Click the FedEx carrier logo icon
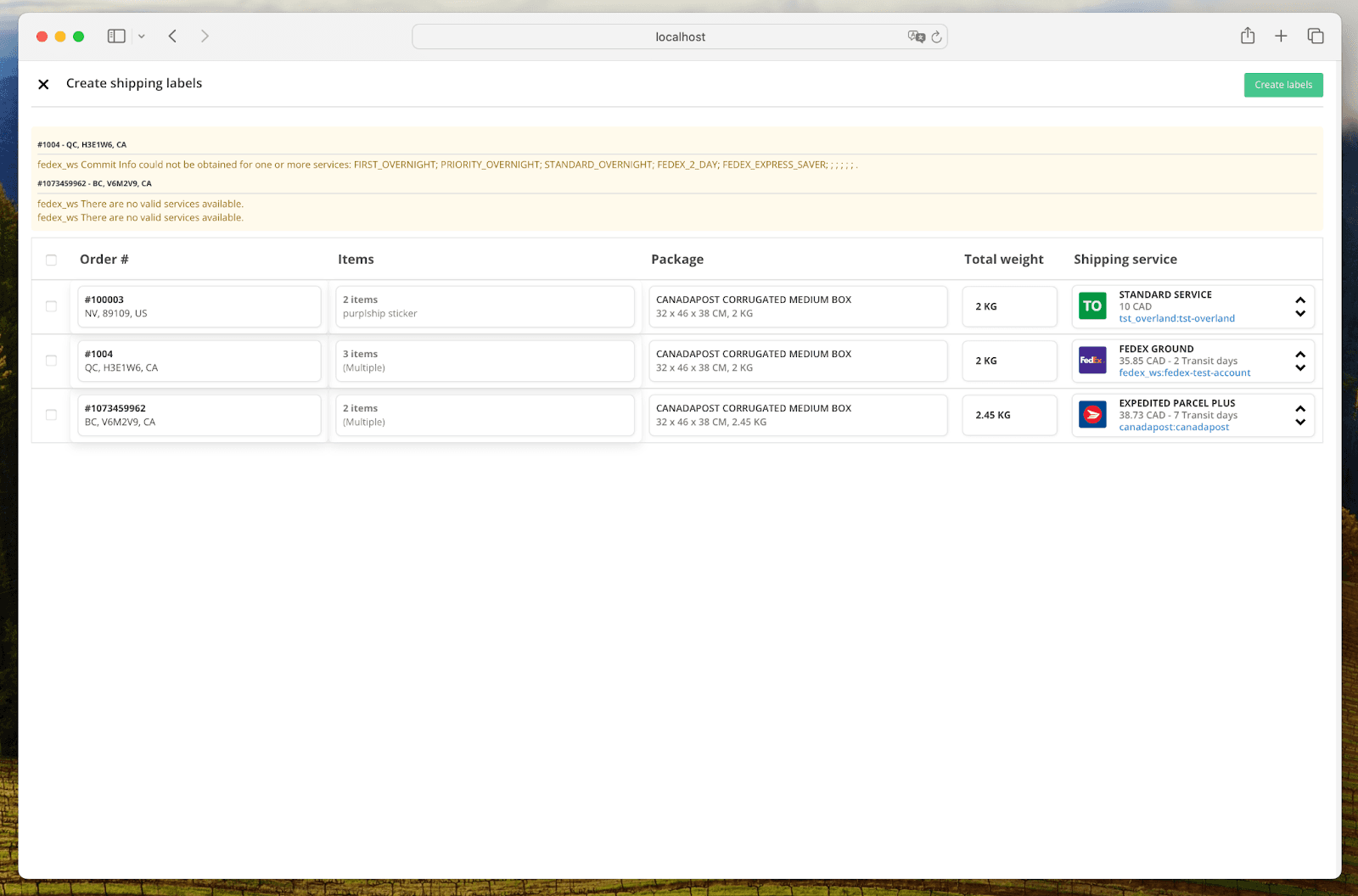Screen dimensions: 1358x896 tap(1091, 360)
